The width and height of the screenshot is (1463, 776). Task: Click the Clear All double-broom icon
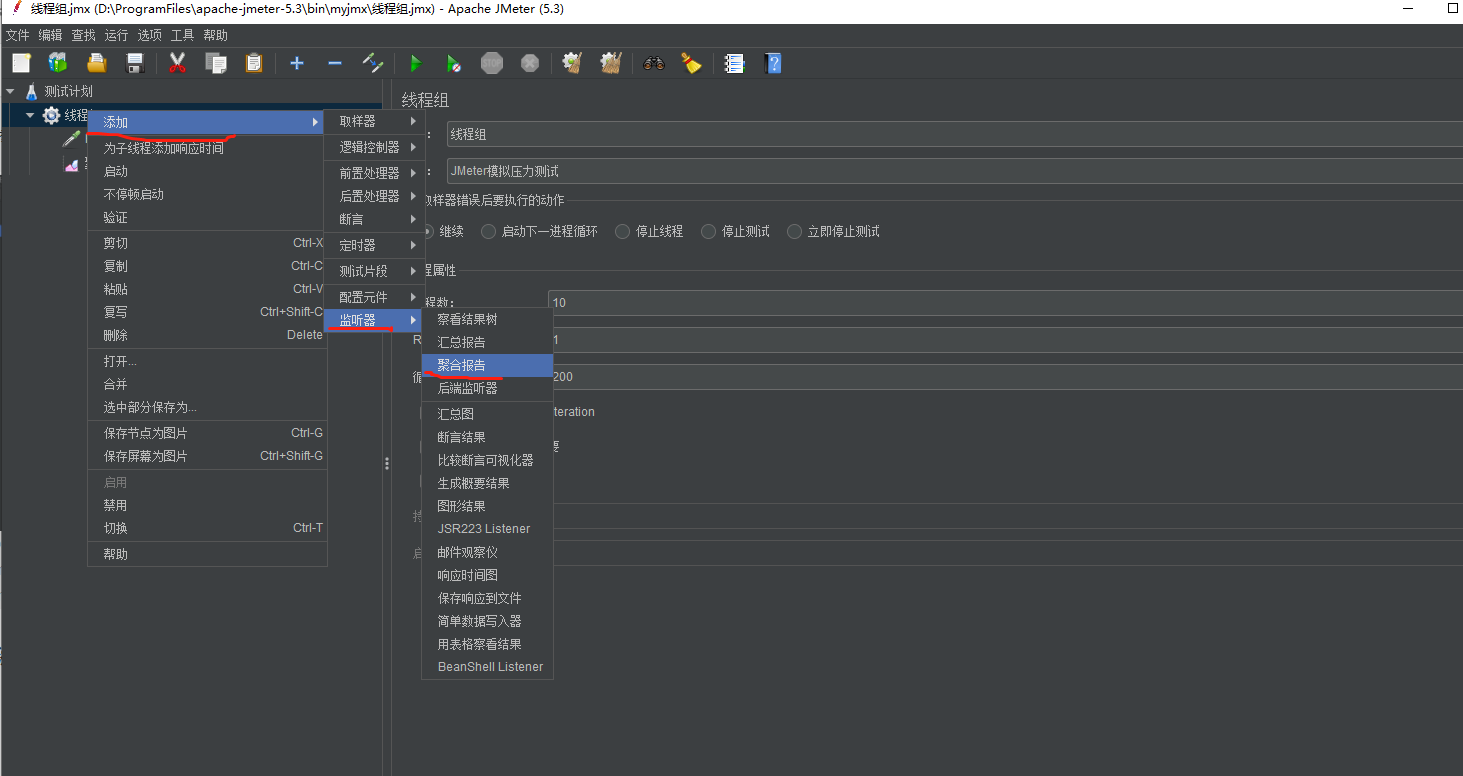[611, 63]
